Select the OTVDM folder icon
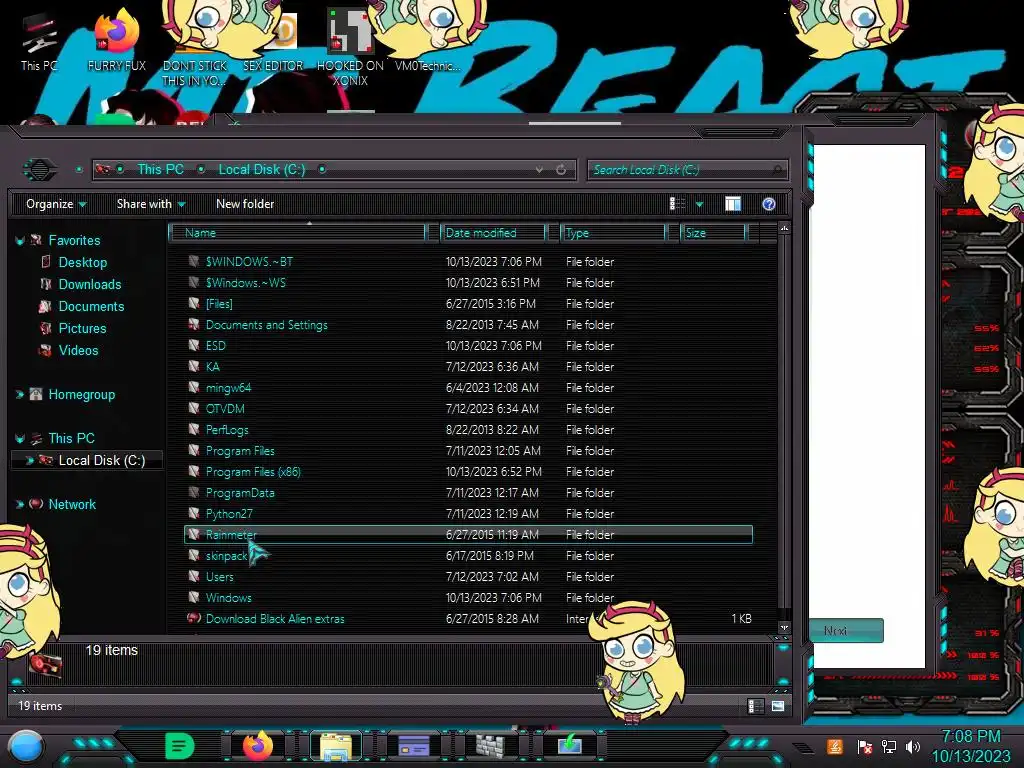Image resolution: width=1024 pixels, height=768 pixels. pos(194,409)
